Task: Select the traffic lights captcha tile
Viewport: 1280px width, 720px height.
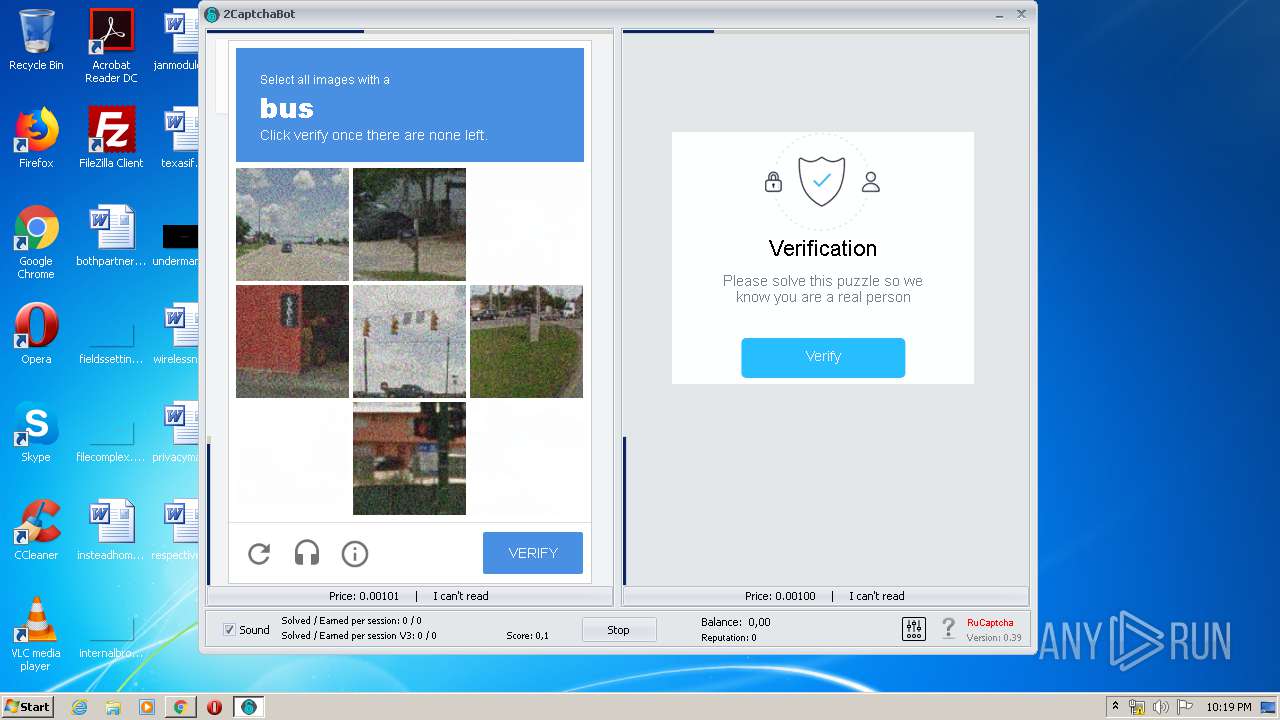Action: click(x=409, y=341)
